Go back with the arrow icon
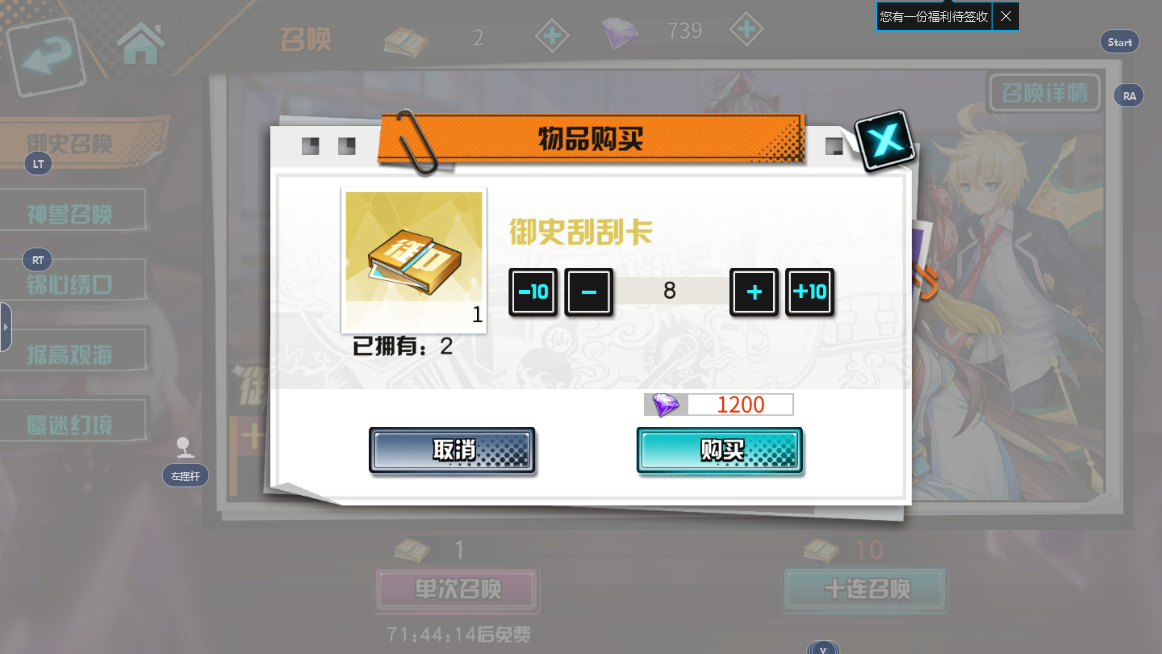Viewport: 1162px width, 654px height. tap(46, 56)
